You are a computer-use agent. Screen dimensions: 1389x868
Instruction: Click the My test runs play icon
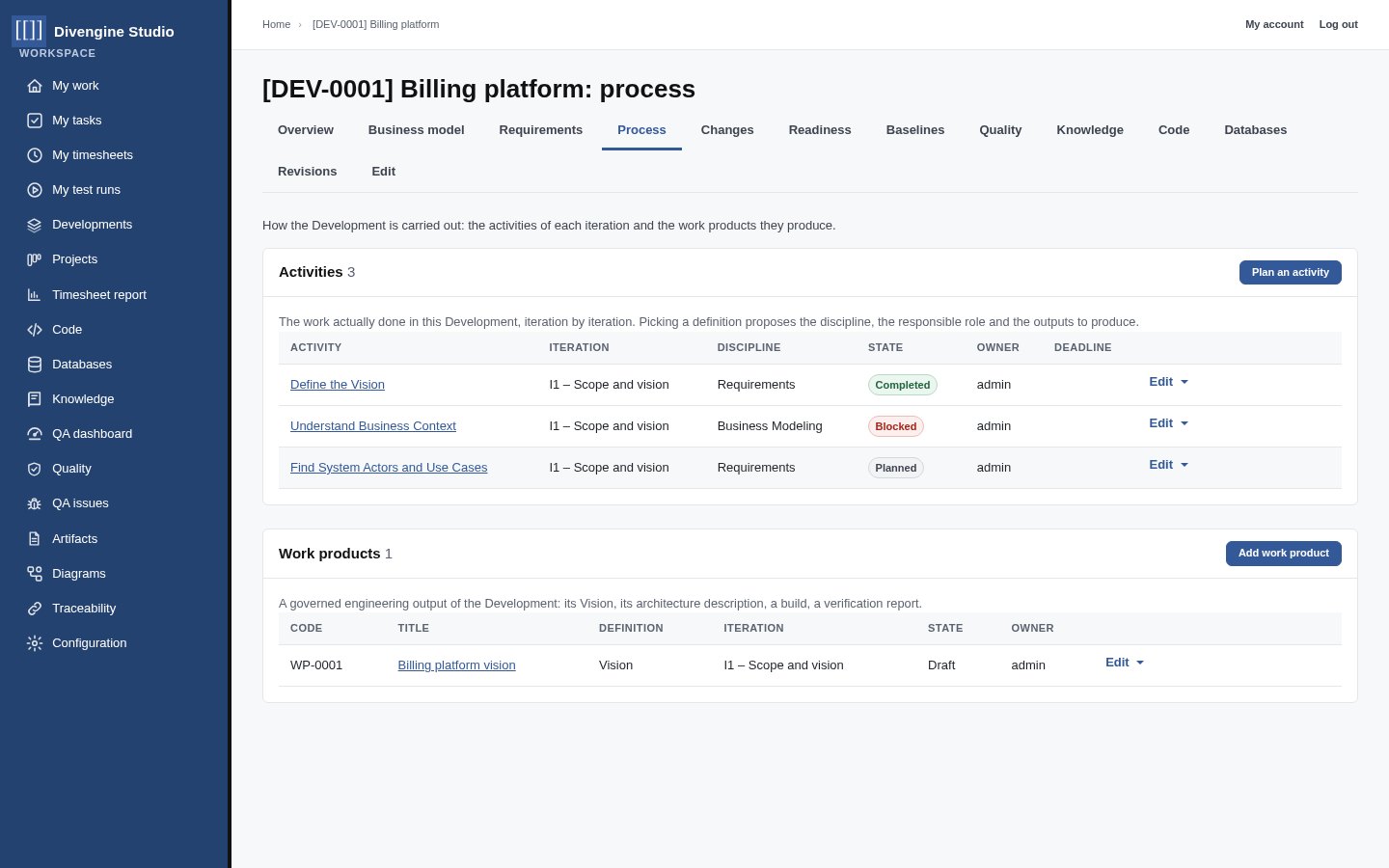pos(35,190)
